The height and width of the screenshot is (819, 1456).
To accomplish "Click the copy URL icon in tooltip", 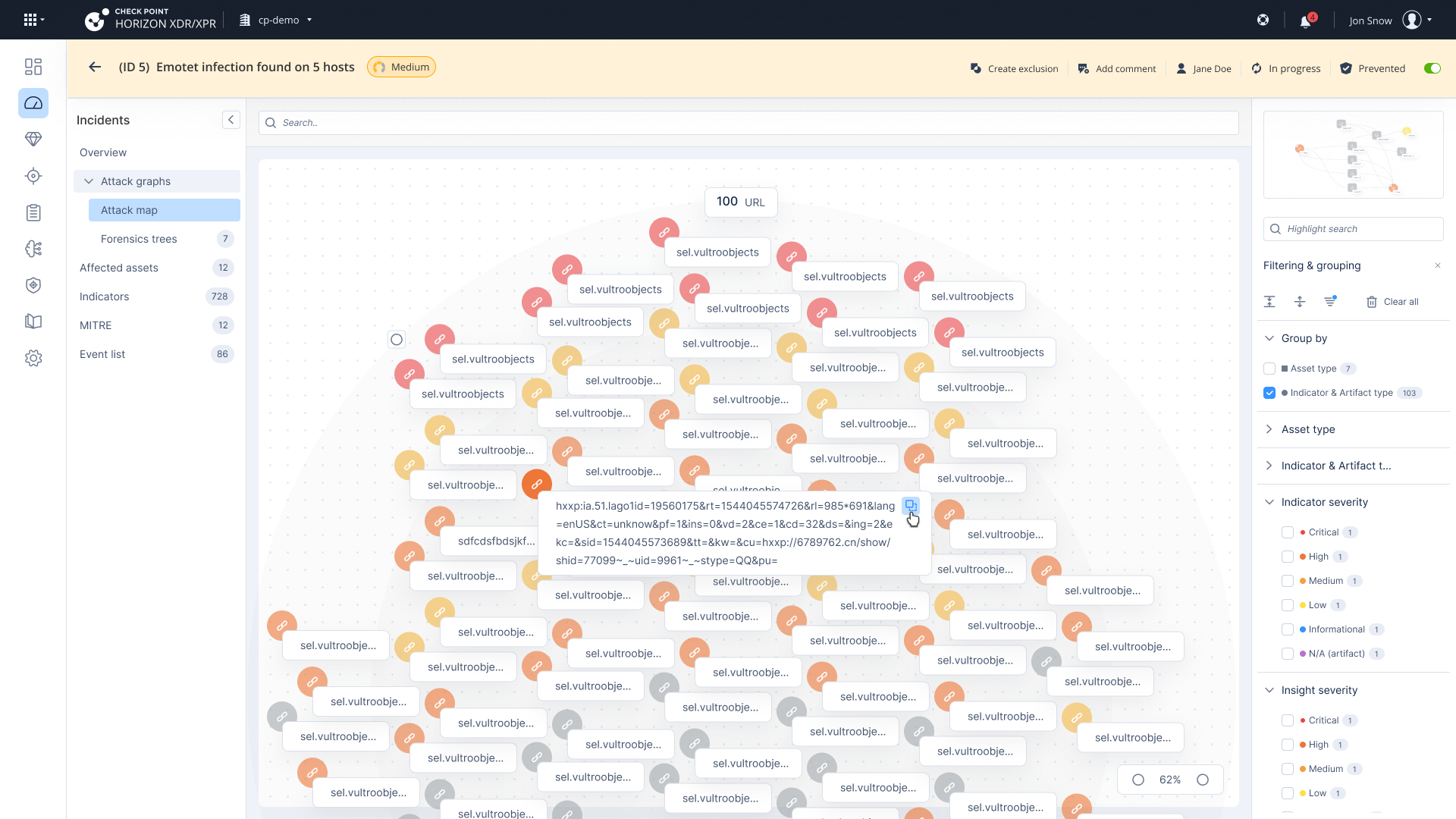I will tap(911, 505).
